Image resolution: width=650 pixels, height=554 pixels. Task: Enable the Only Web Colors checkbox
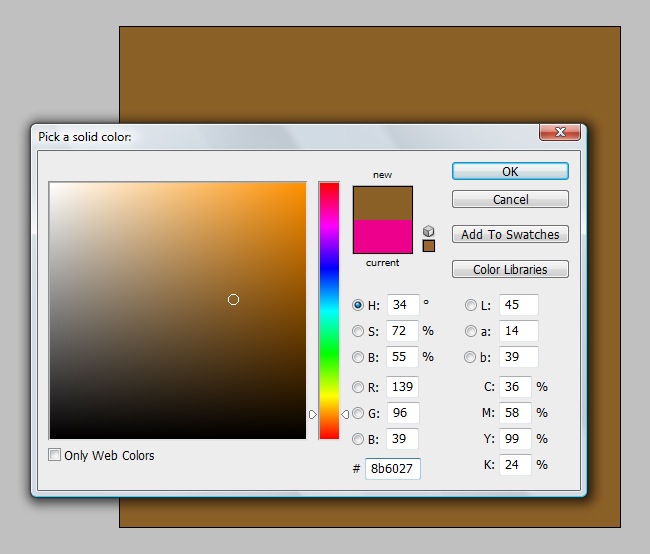[55, 456]
